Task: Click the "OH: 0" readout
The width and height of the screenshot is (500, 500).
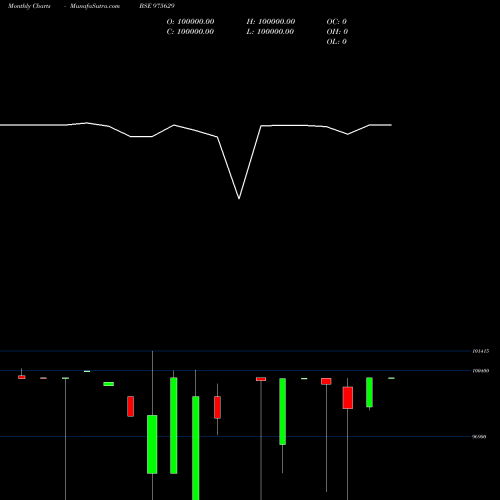Action: (337, 32)
